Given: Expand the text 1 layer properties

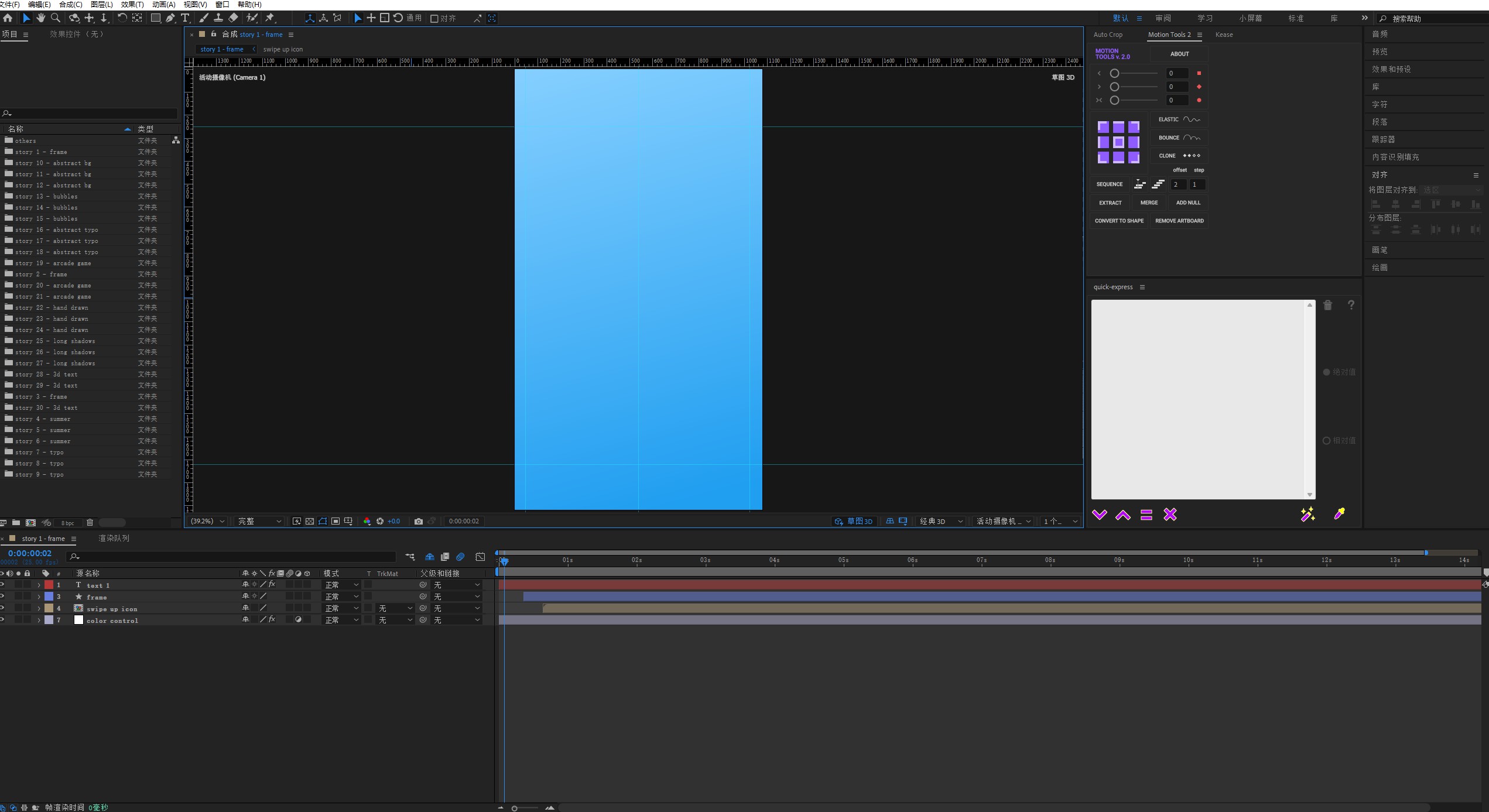Looking at the screenshot, I should [39, 585].
